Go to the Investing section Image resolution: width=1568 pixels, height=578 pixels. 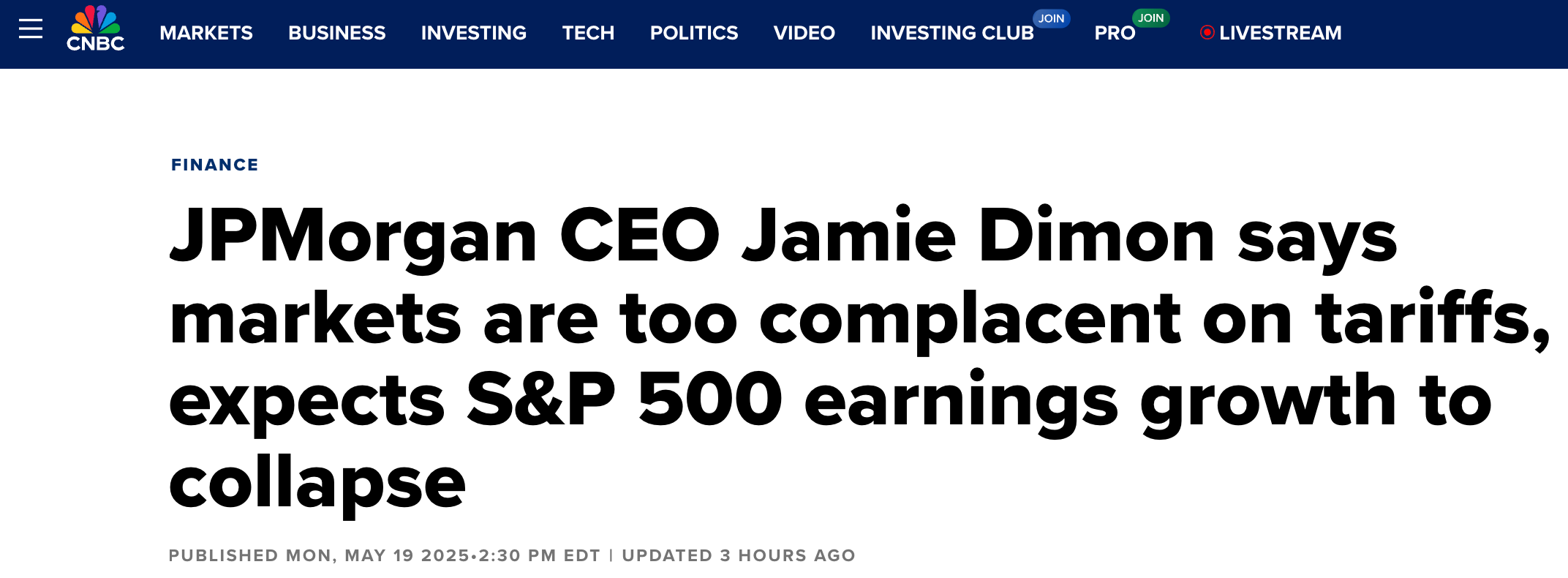click(x=474, y=33)
